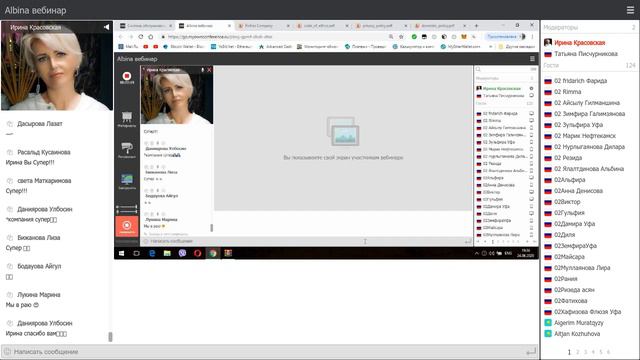Select guest 02 fridarich Фарида
This screenshot has height=360, width=640.
[x=580, y=81]
